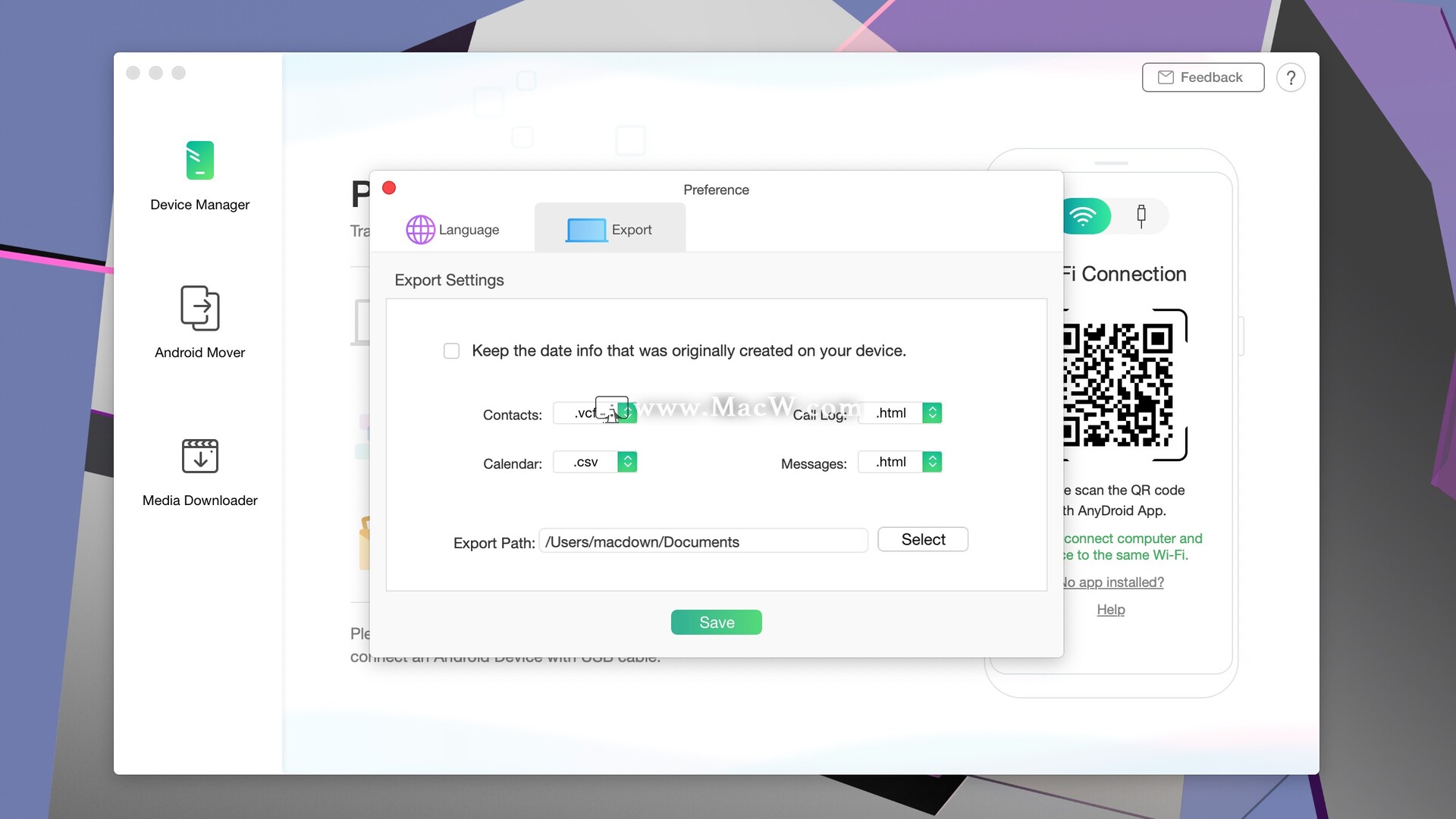Click the 'Export Settings' heading text
The image size is (1456, 819).
(x=449, y=280)
